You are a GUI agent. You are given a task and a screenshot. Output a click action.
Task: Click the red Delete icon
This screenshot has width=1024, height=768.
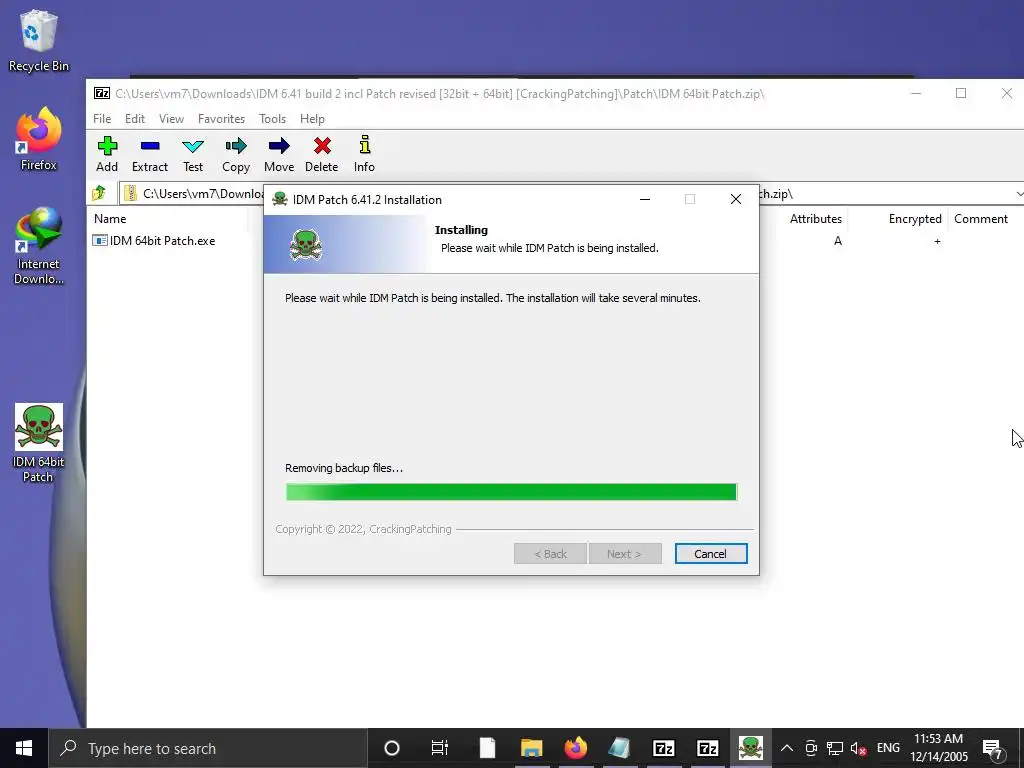pyautogui.click(x=322, y=154)
